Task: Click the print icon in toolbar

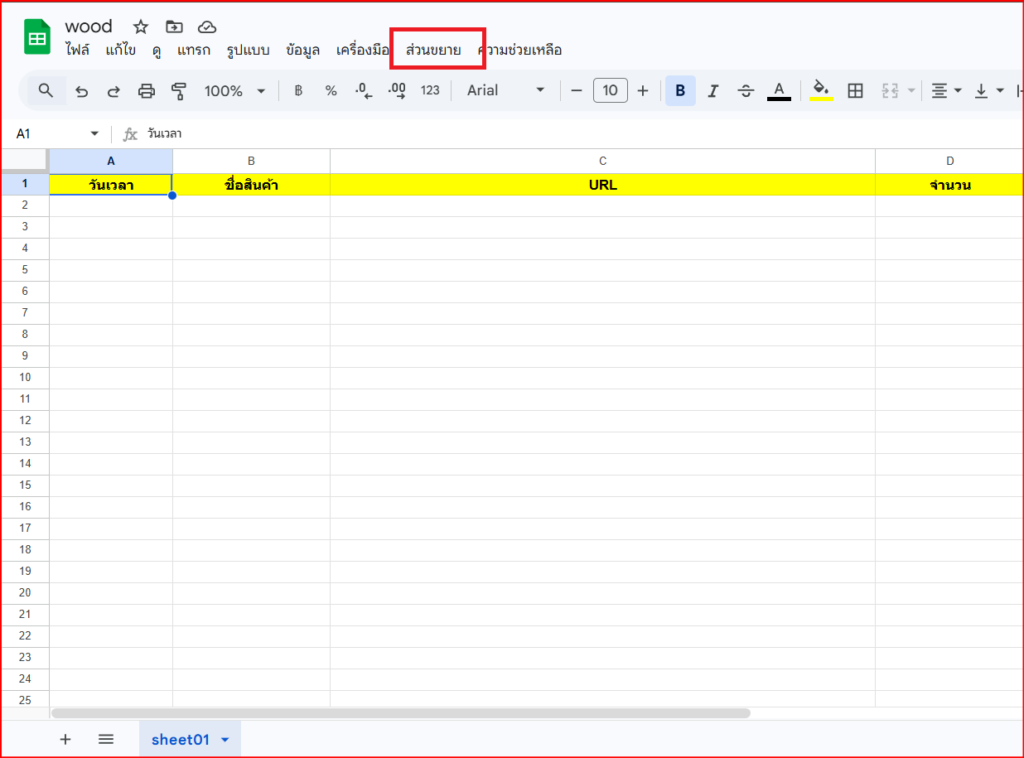Action: coord(146,91)
